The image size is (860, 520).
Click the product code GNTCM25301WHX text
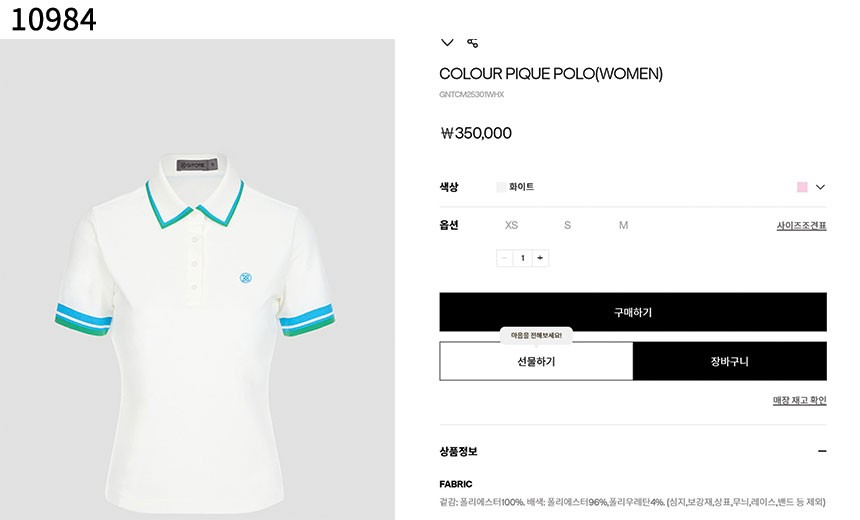(472, 94)
